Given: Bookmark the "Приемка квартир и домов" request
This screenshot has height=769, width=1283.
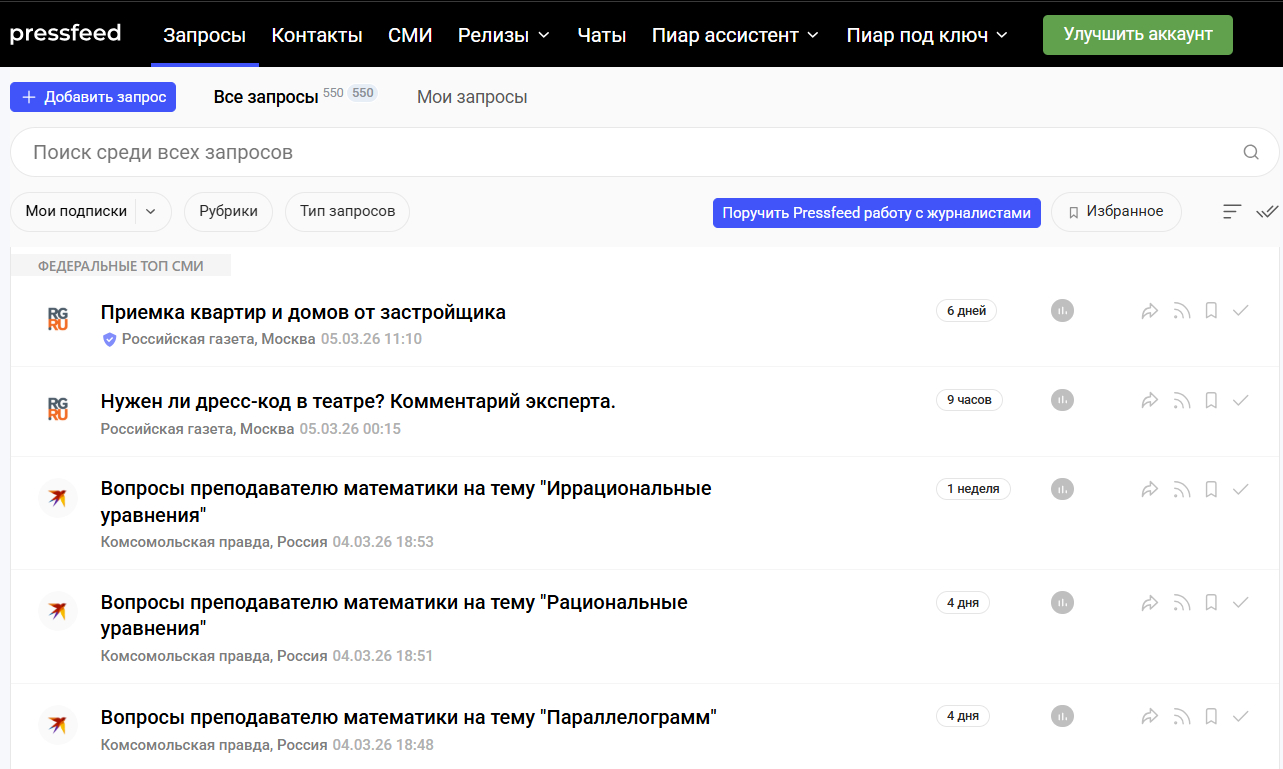Looking at the screenshot, I should (x=1211, y=311).
